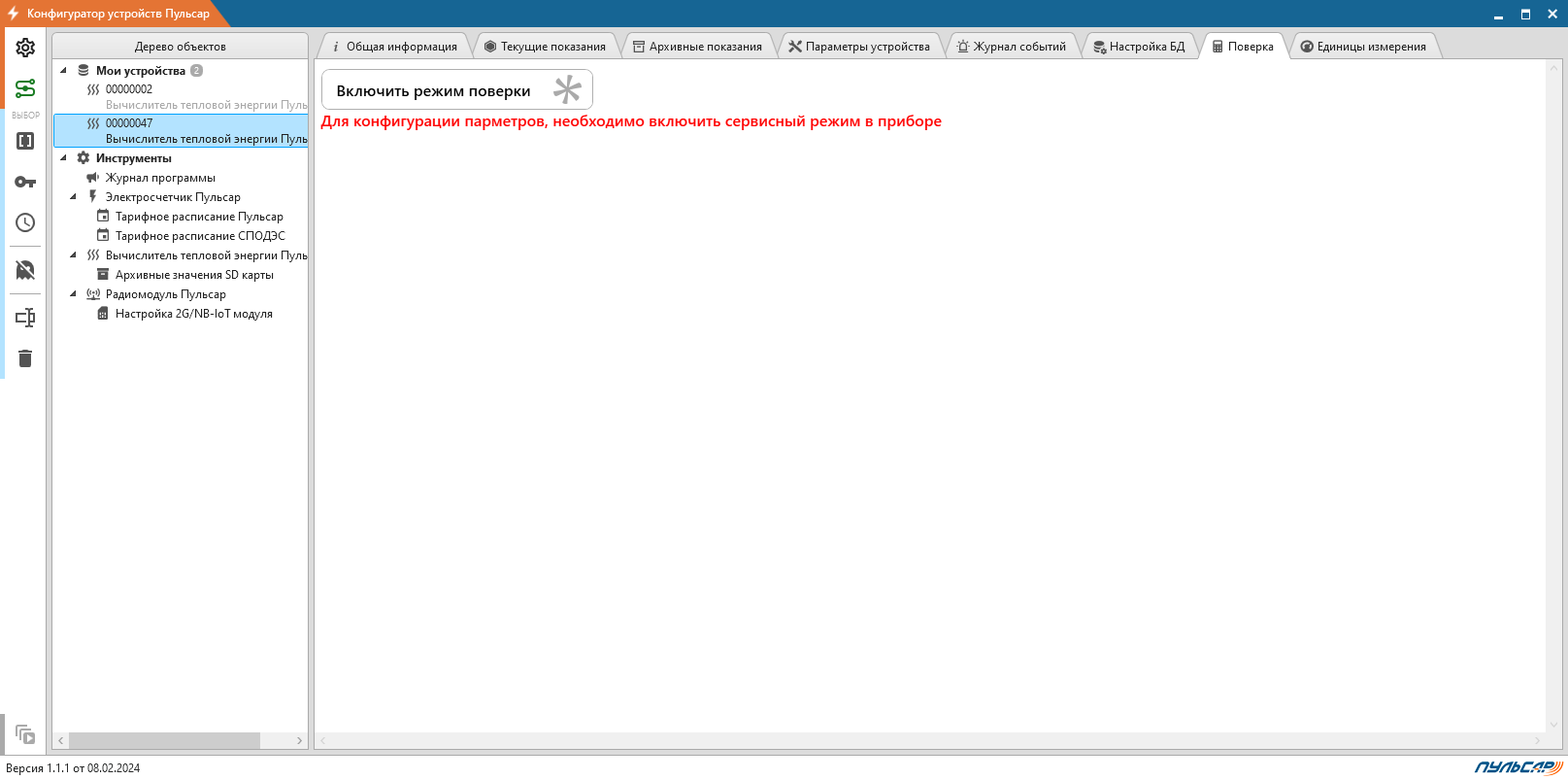Viewport: 1568px width, 780px height.
Task: Click the database icon beside Мои устройства
Action: point(83,70)
